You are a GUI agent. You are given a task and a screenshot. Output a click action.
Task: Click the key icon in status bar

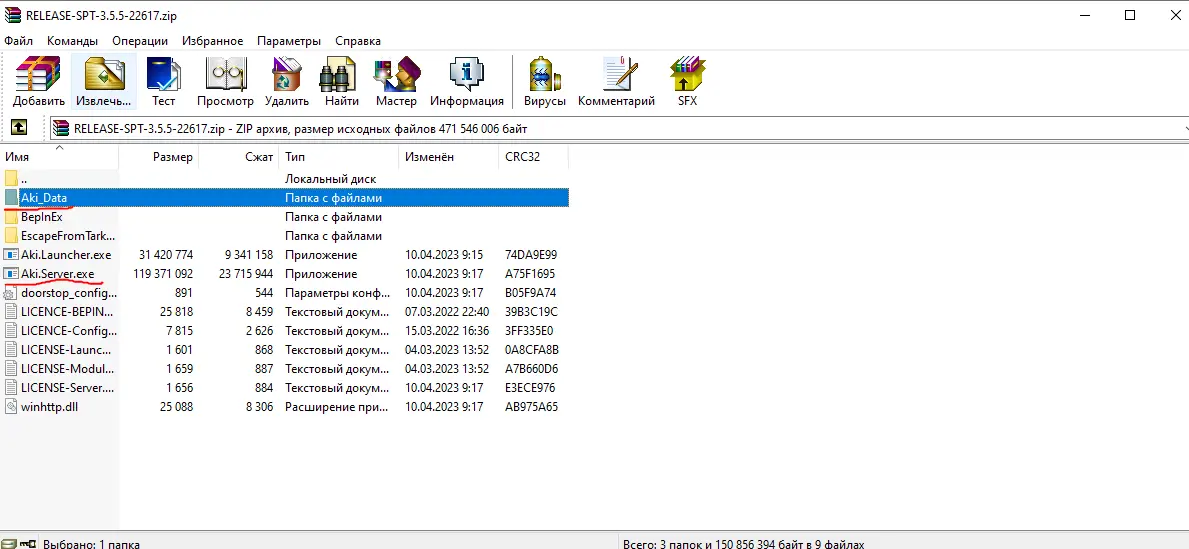[28, 544]
